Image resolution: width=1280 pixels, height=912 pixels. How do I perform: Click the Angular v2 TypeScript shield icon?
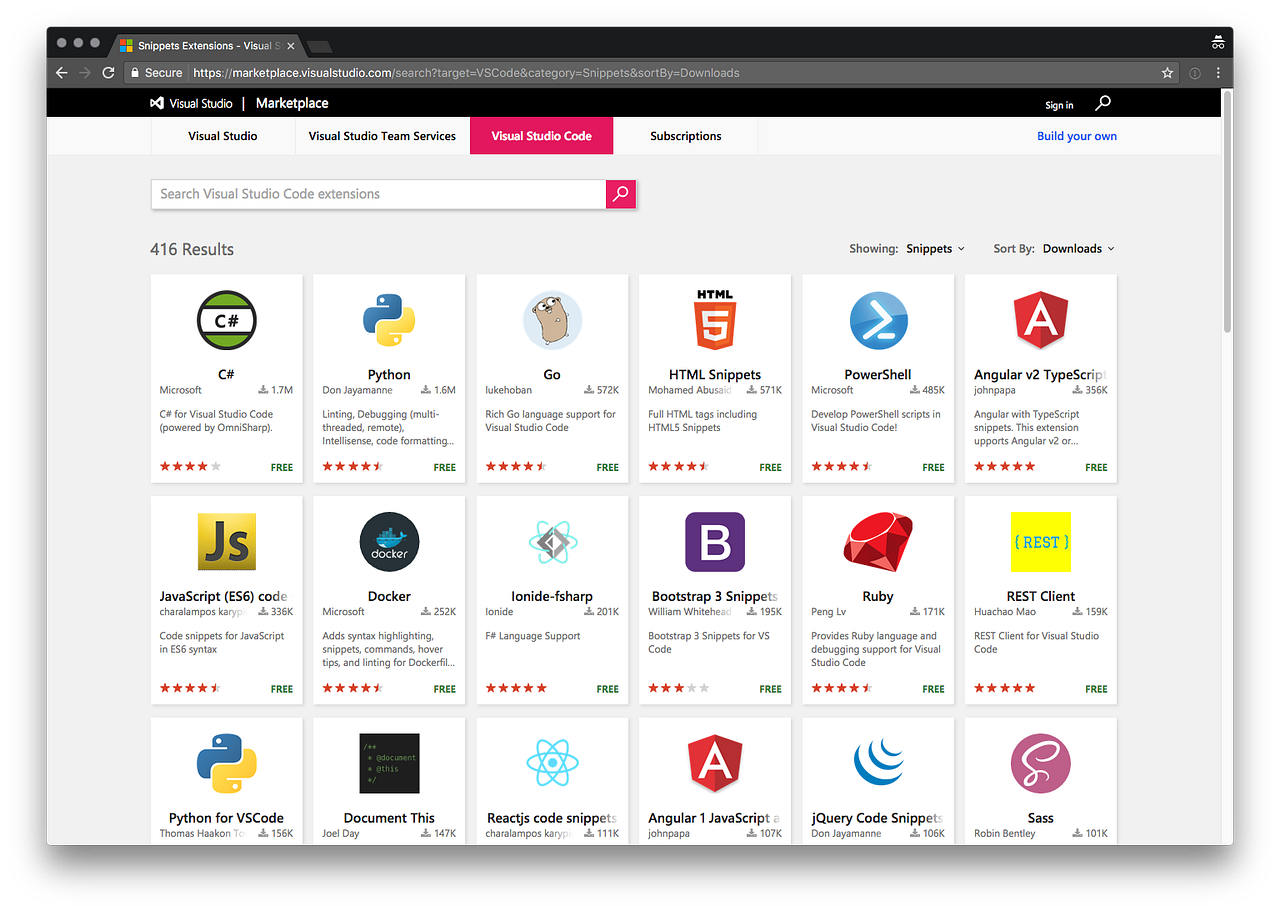[1040, 320]
